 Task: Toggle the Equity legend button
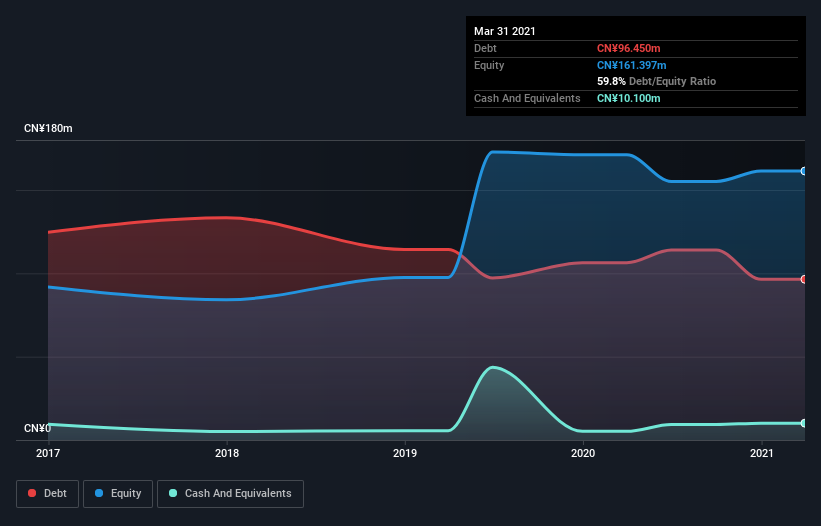pos(118,494)
